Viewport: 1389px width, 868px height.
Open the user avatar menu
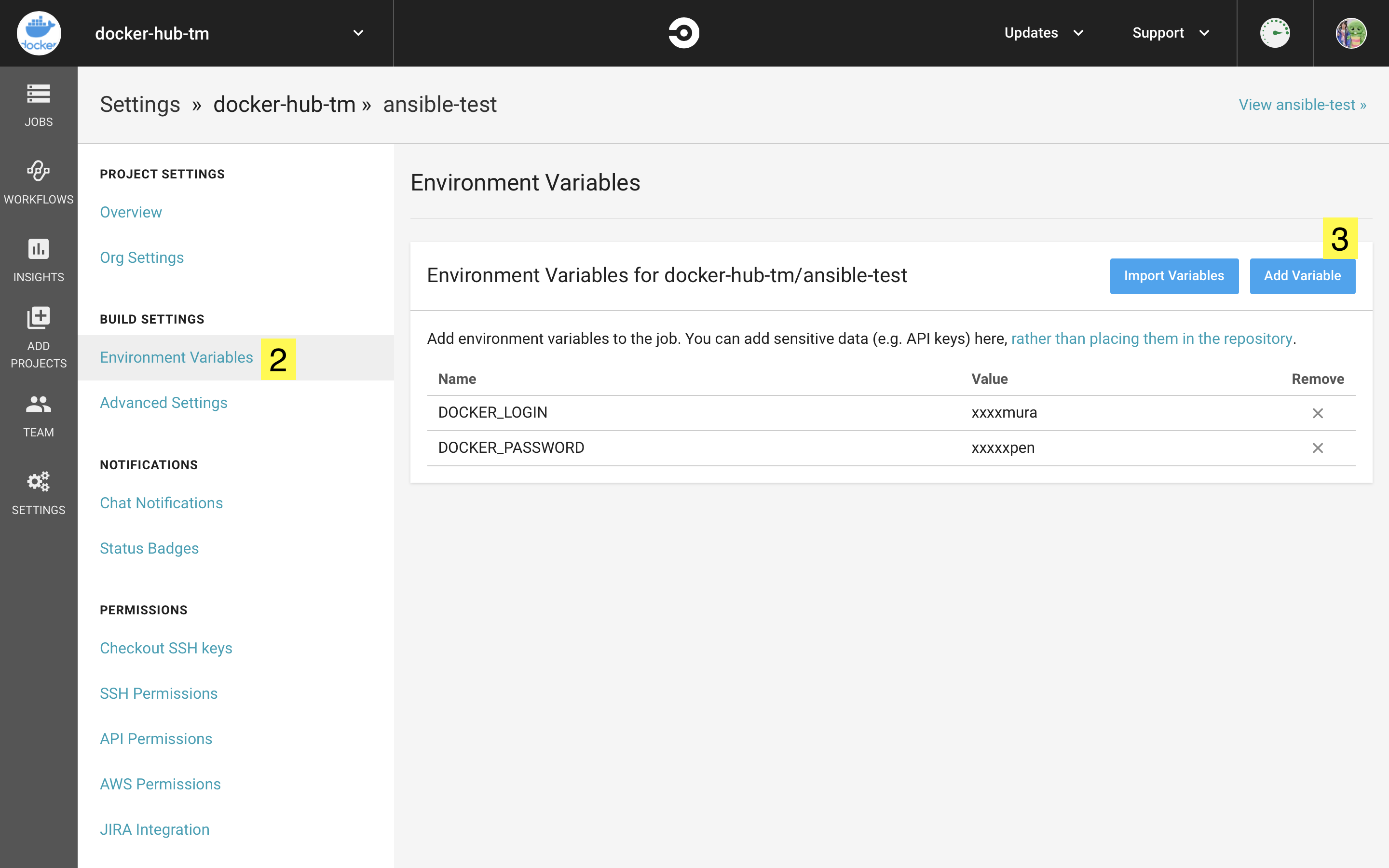1351,33
